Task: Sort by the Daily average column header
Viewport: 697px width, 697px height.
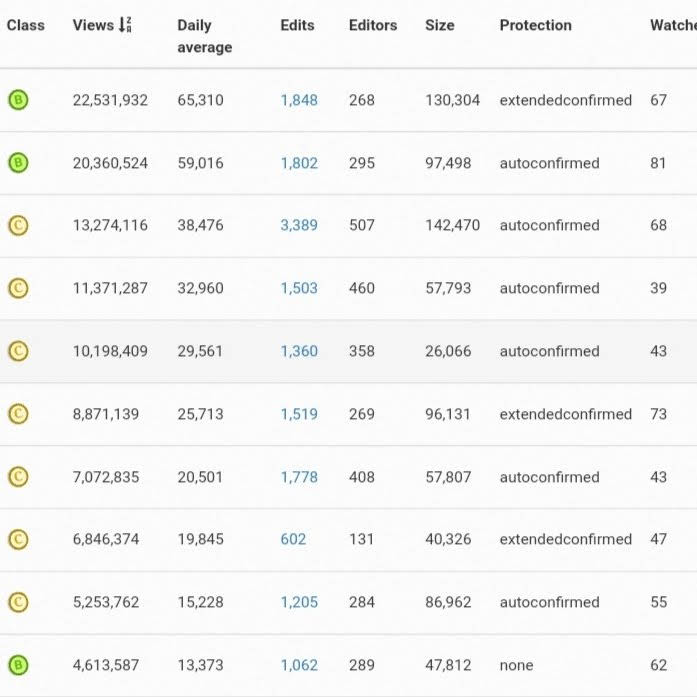Action: click(x=204, y=36)
